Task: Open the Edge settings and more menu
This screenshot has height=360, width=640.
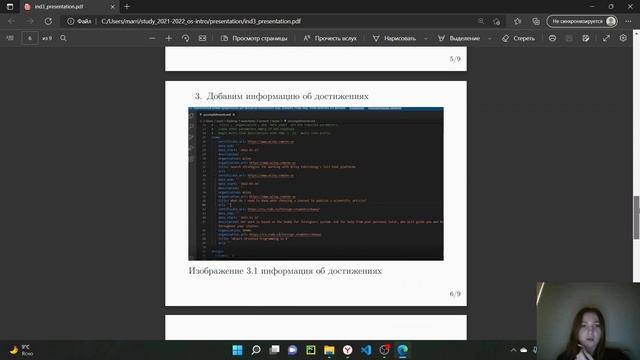Action: (628, 21)
